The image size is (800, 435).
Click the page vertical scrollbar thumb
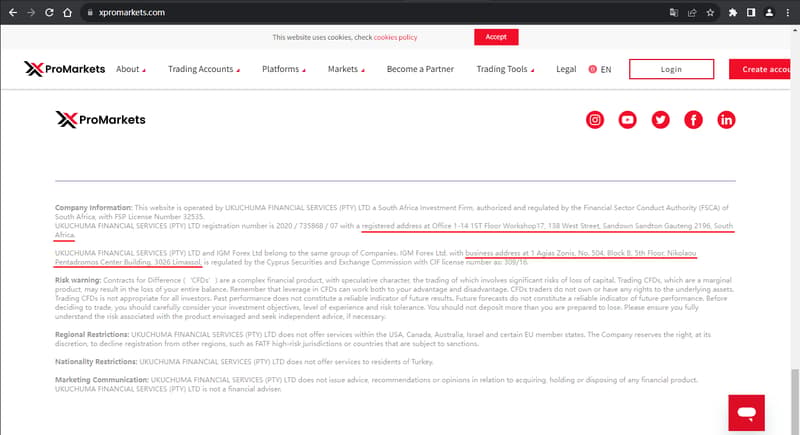(x=795, y=401)
